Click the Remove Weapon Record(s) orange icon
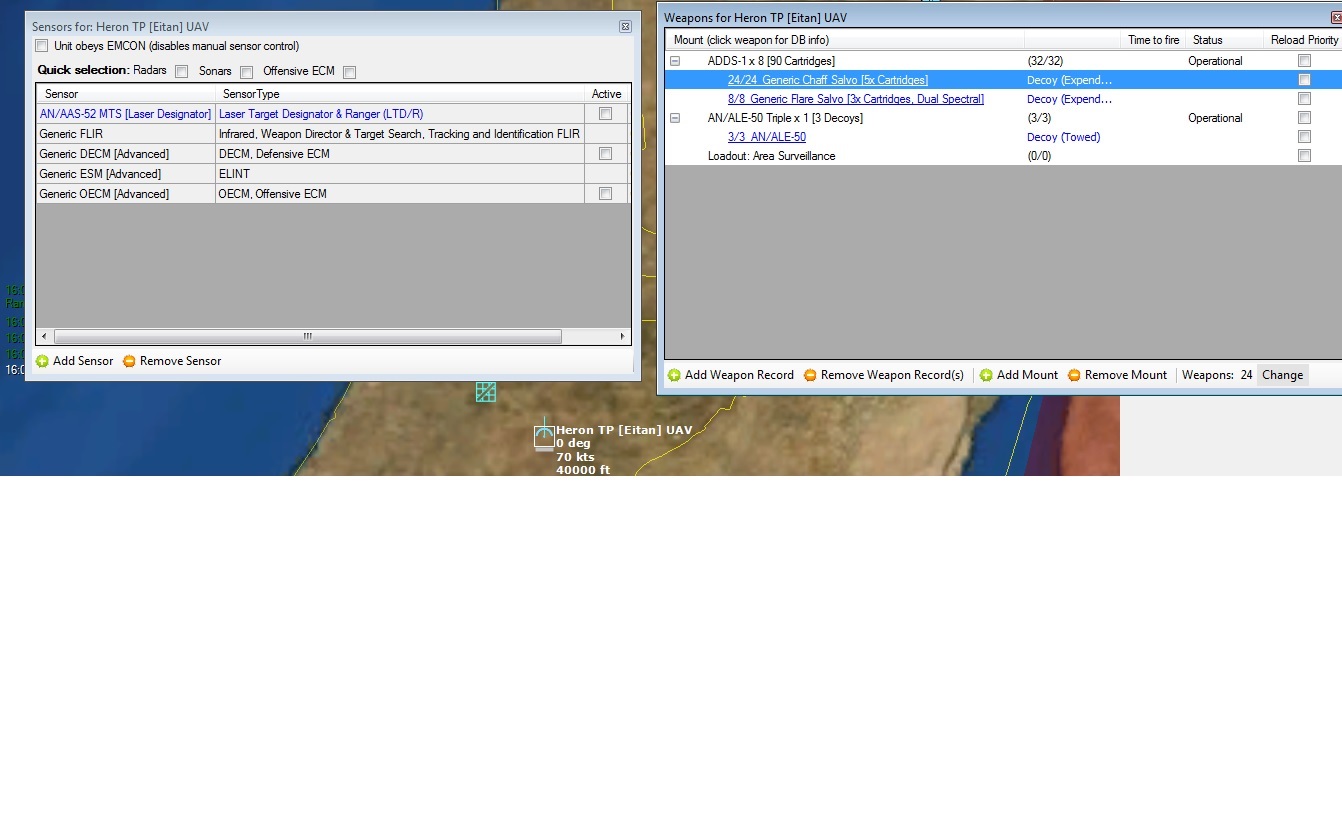This screenshot has height=816, width=1342. click(810, 375)
